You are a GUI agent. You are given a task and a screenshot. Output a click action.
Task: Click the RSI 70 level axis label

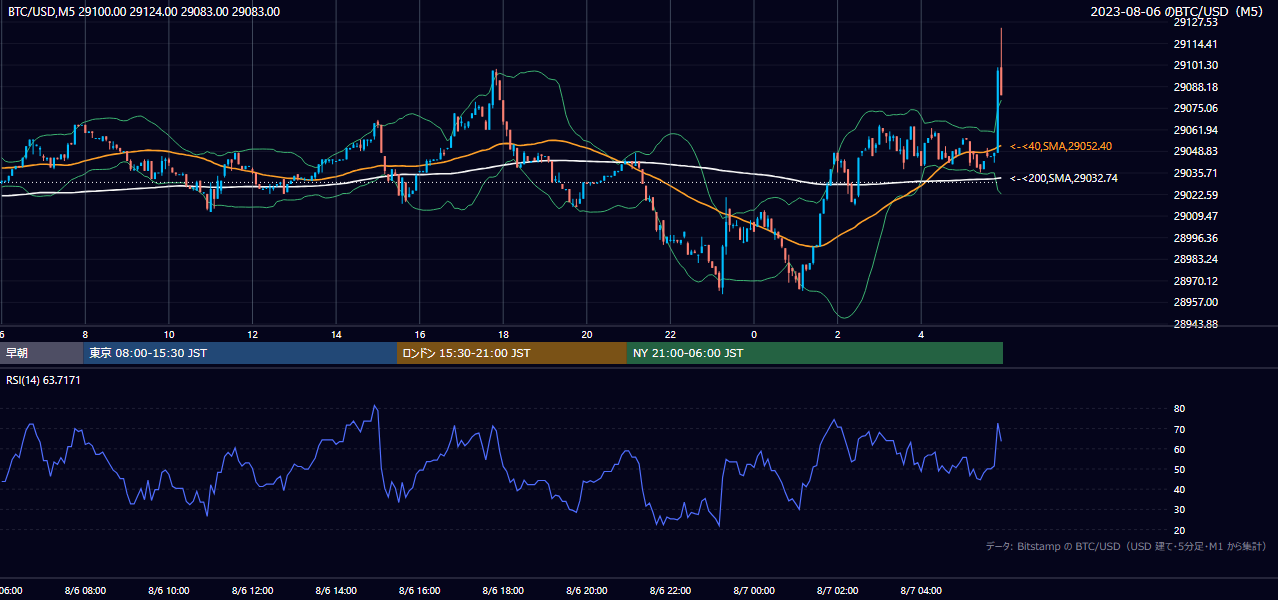1179,429
